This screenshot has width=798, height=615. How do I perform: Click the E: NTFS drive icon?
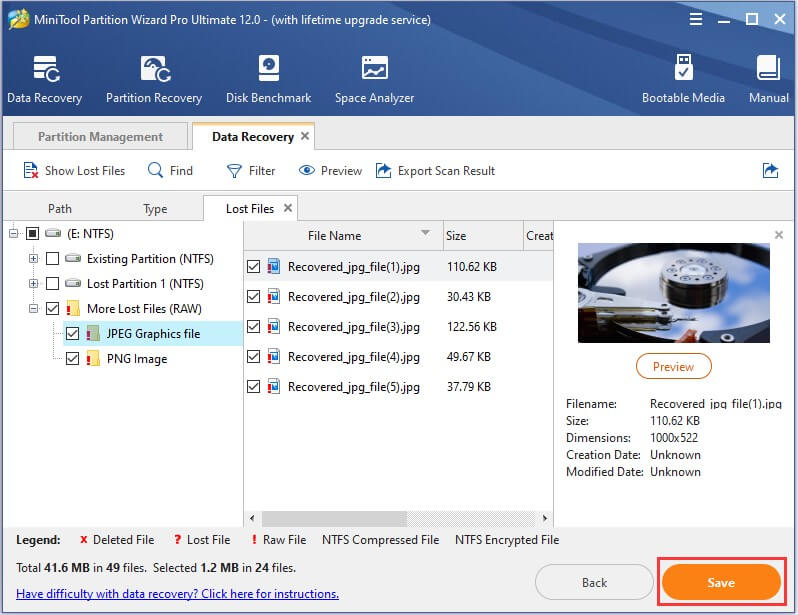pyautogui.click(x=53, y=234)
